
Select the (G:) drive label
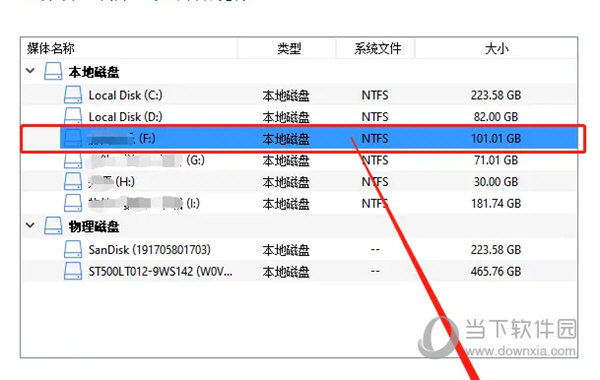tap(196, 160)
